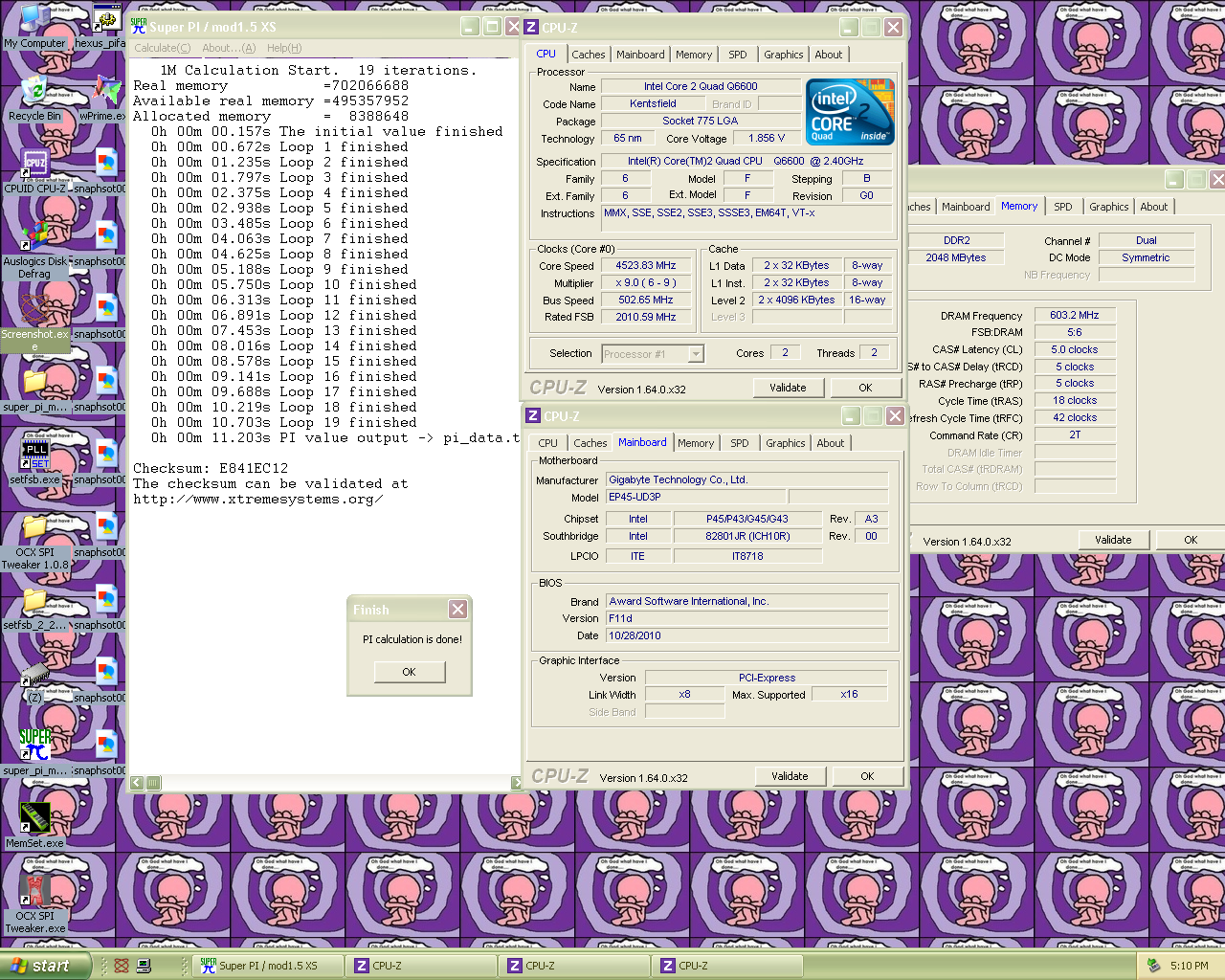This screenshot has height=980, width=1225.
Task: Click the motherboard model field EP45-UD3P
Action: pos(696,497)
